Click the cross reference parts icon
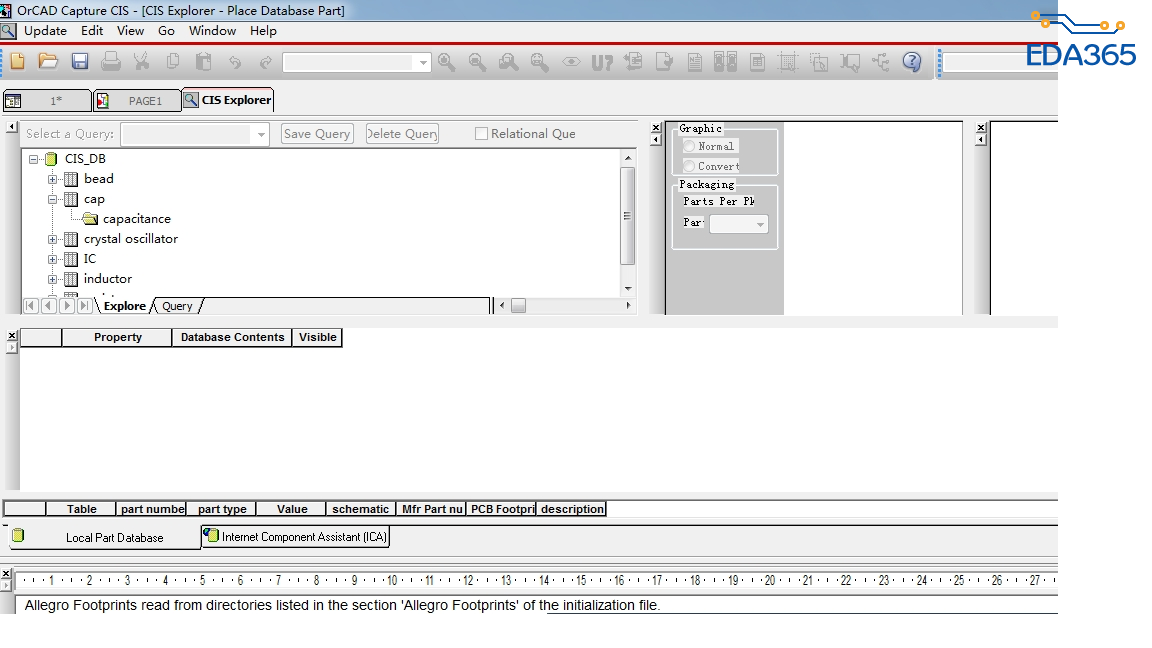Image resolution: width=1152 pixels, height=648 pixels. [x=726, y=62]
